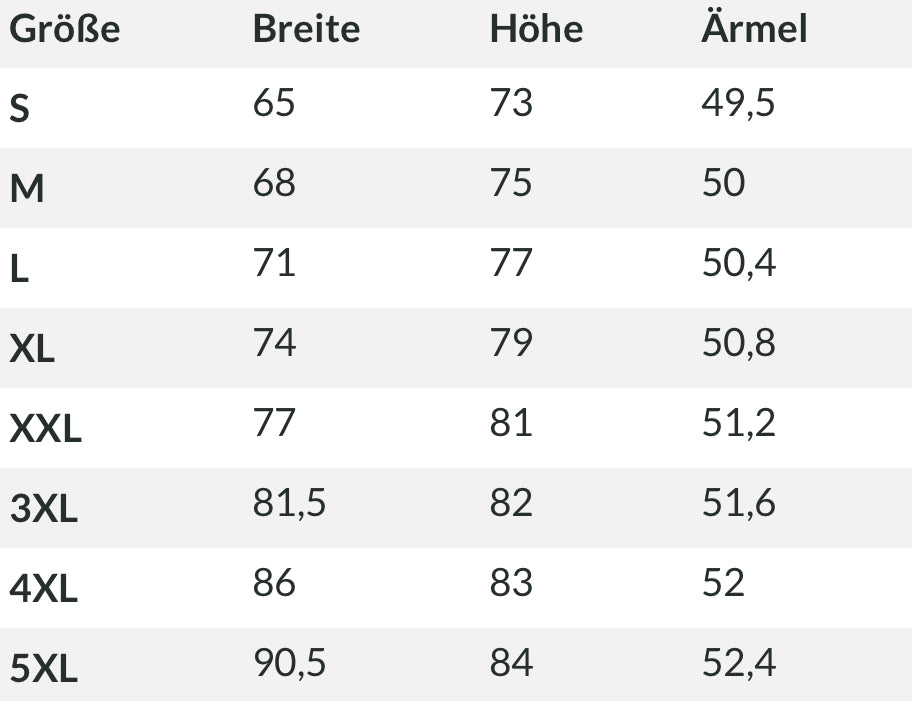This screenshot has width=912, height=701.
Task: Select the 4XL size row label
Action: tap(43, 589)
